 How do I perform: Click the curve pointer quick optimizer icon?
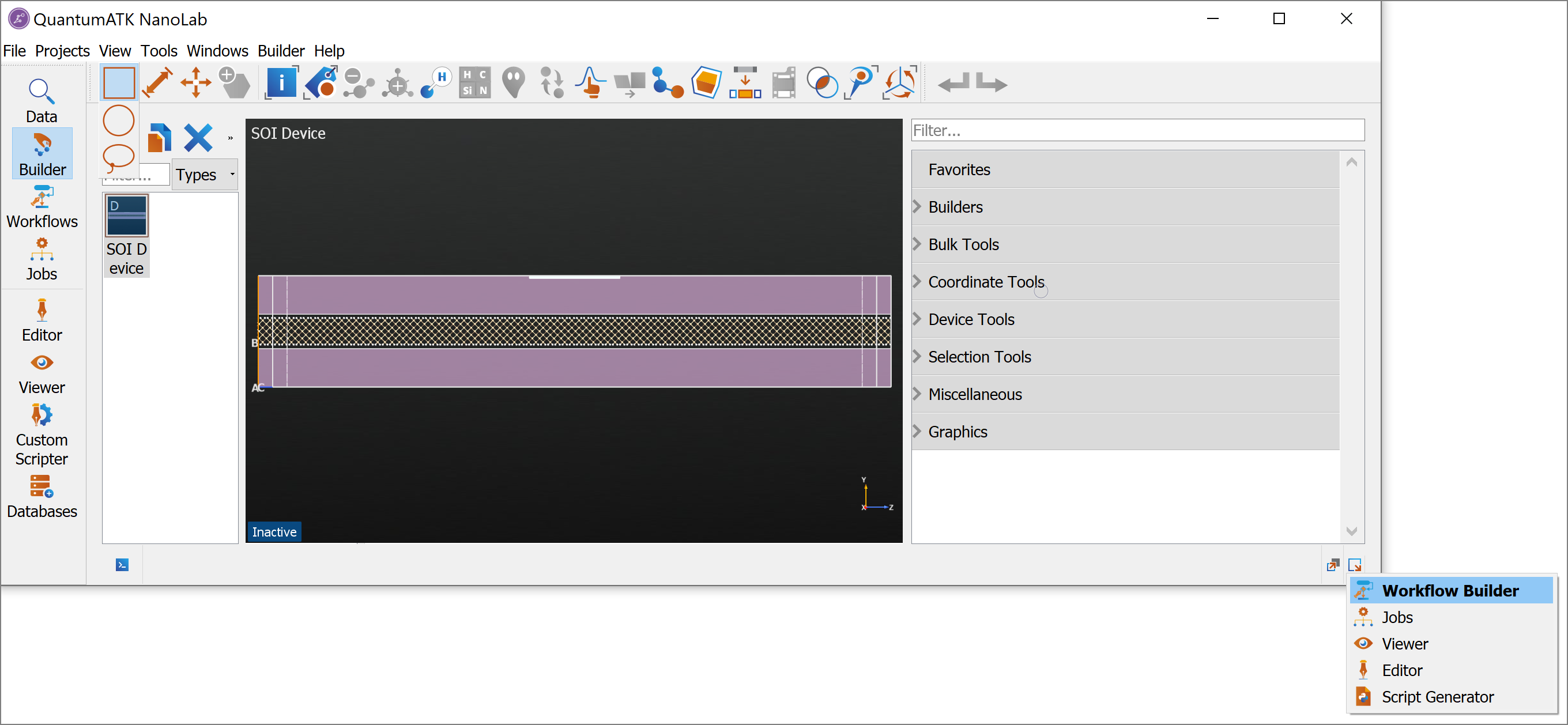pos(590,83)
